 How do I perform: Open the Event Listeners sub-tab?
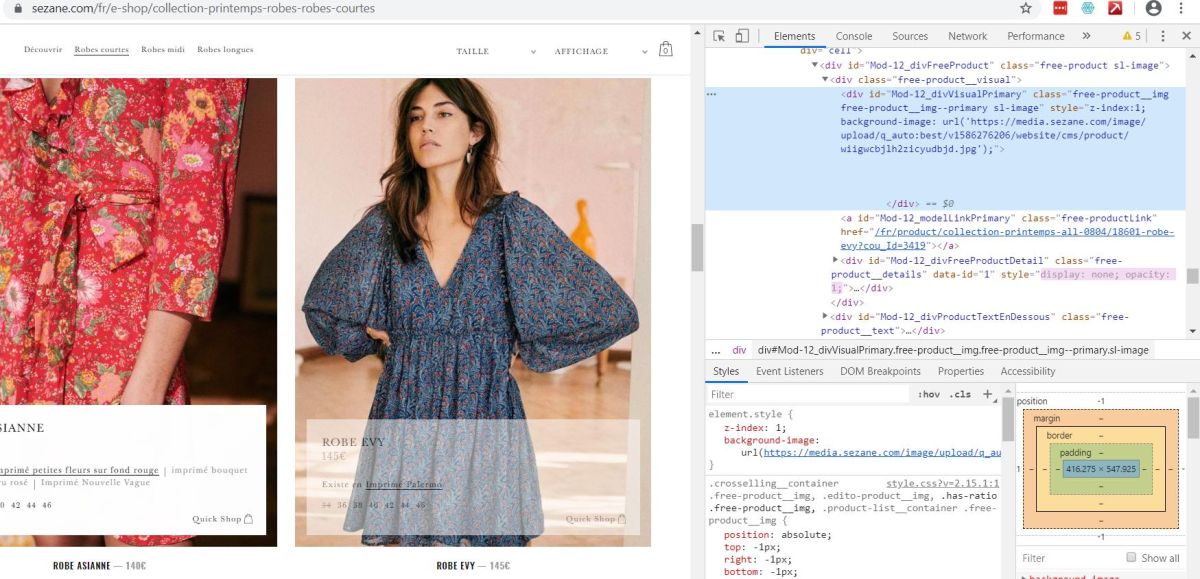[789, 371]
